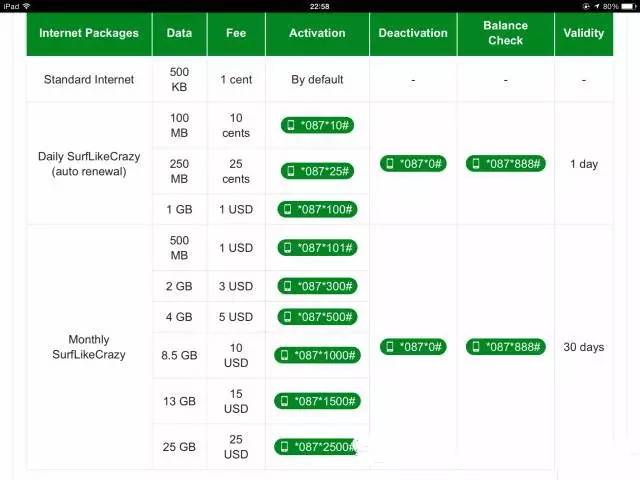Click the Validity column header
The height and width of the screenshot is (480, 640).
click(583, 34)
